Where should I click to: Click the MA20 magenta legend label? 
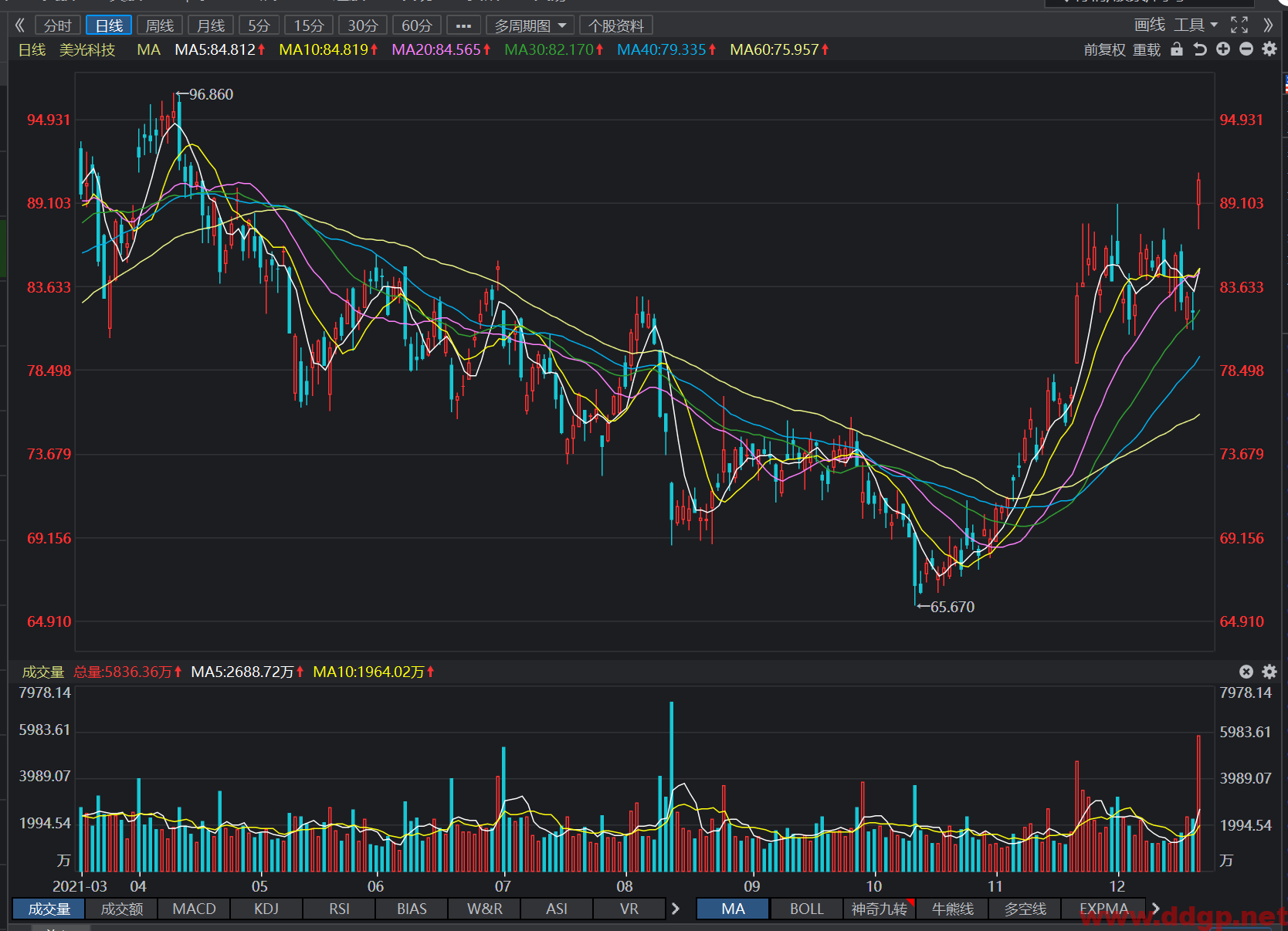click(441, 50)
